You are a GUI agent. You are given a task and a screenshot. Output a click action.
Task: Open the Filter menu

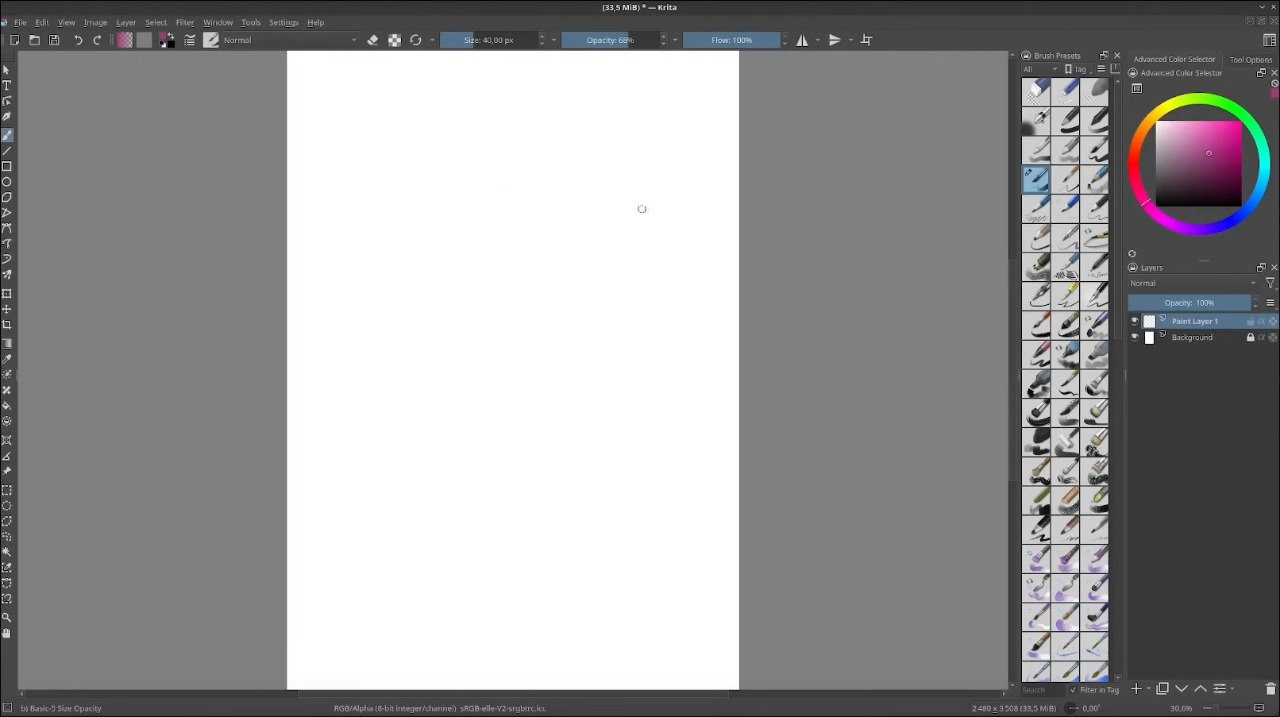tap(185, 22)
